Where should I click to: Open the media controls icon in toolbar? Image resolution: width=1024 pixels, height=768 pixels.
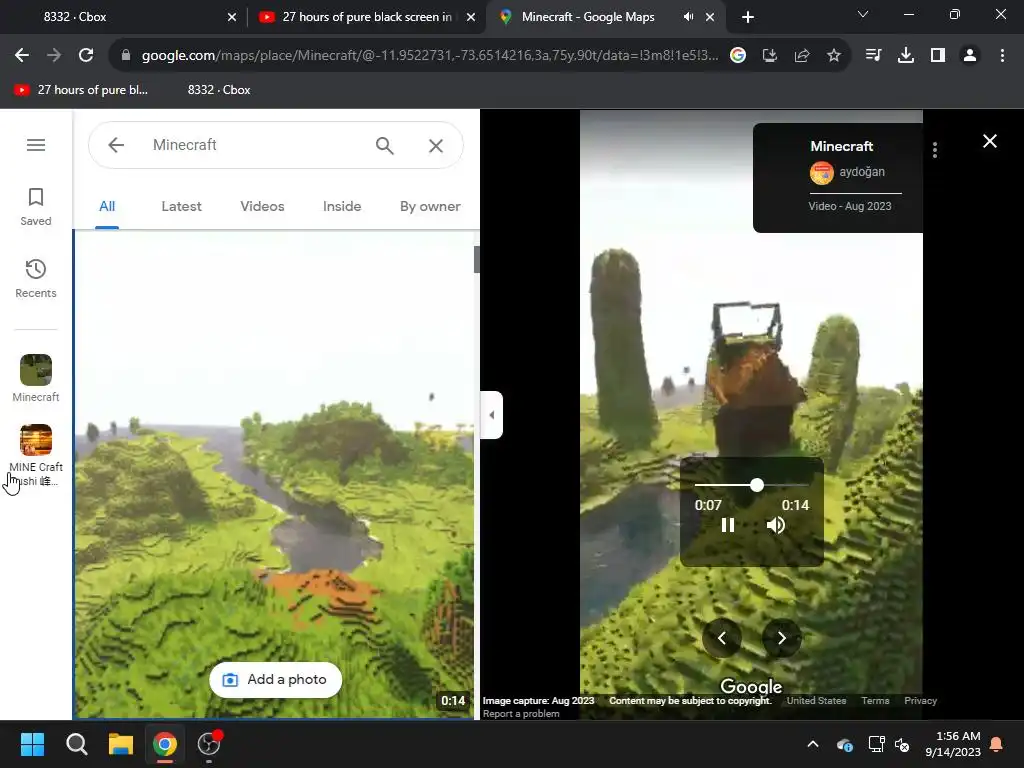(873, 56)
